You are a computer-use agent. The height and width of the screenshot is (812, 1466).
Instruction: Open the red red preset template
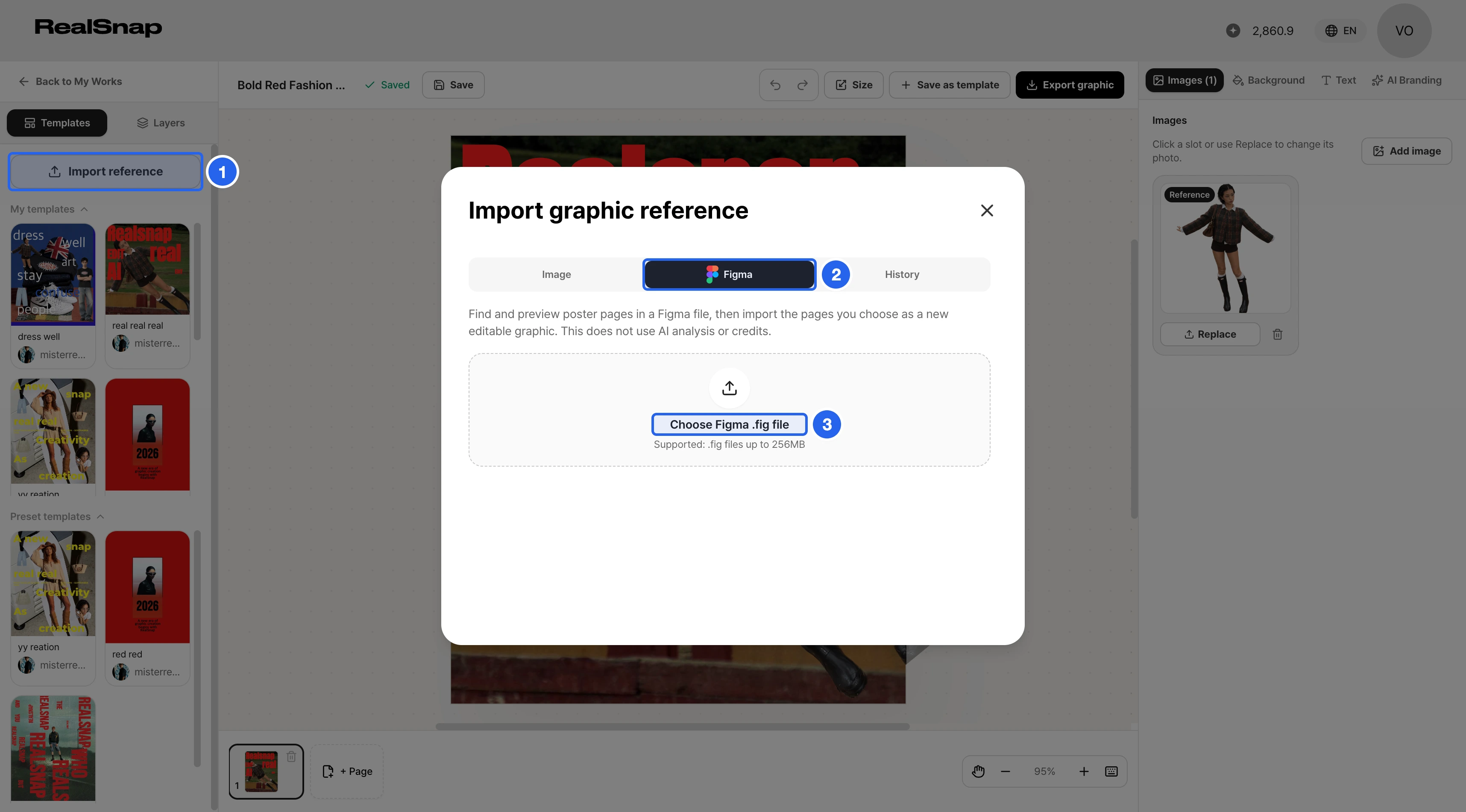(147, 587)
